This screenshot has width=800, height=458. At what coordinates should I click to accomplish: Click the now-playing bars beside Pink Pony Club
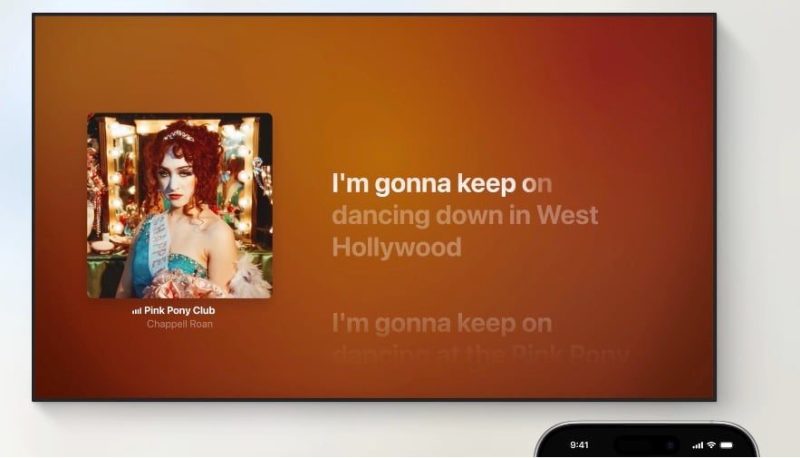click(x=136, y=311)
